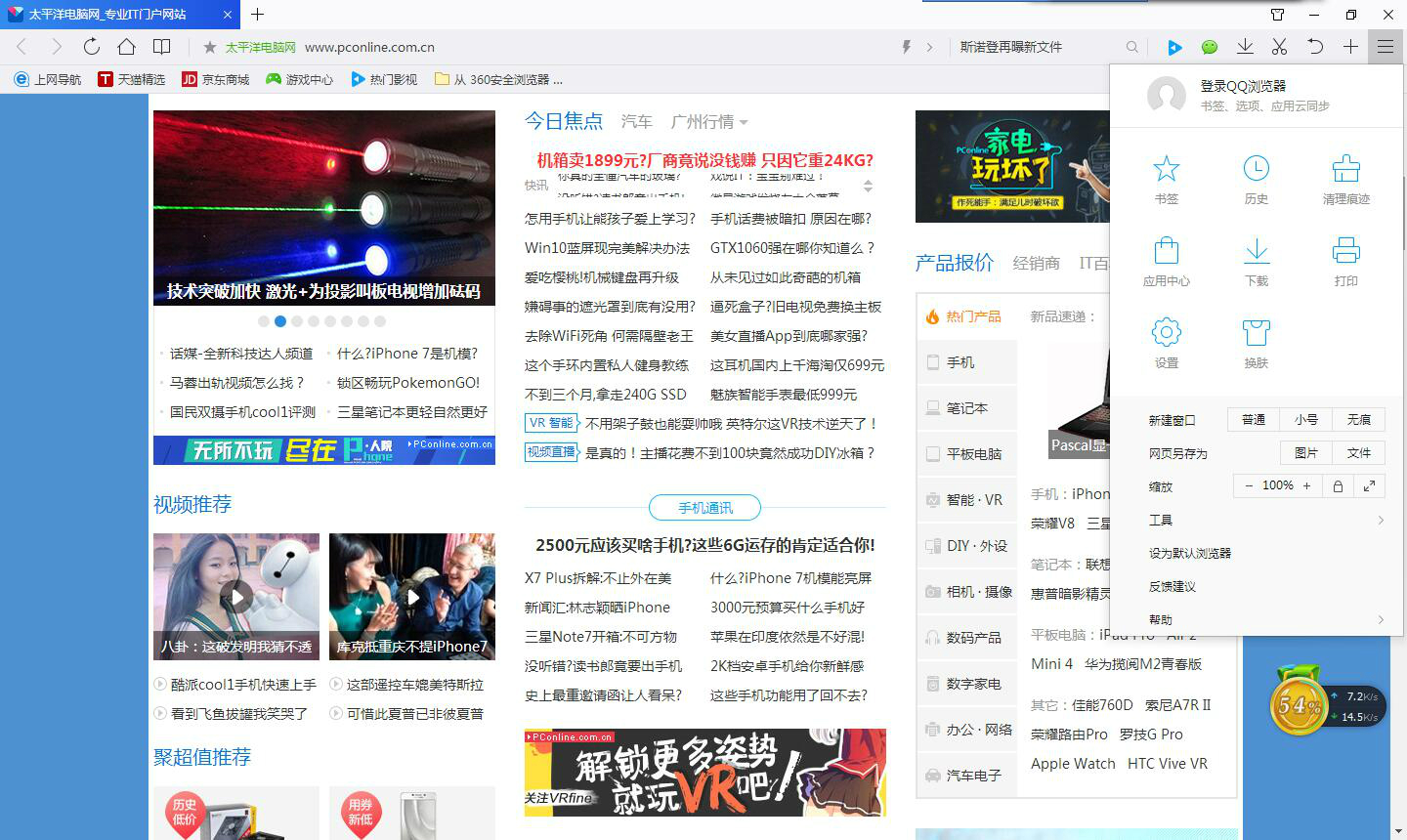Click the news ticker up/down arrows
Image resolution: width=1407 pixels, height=840 pixels.
click(x=868, y=186)
